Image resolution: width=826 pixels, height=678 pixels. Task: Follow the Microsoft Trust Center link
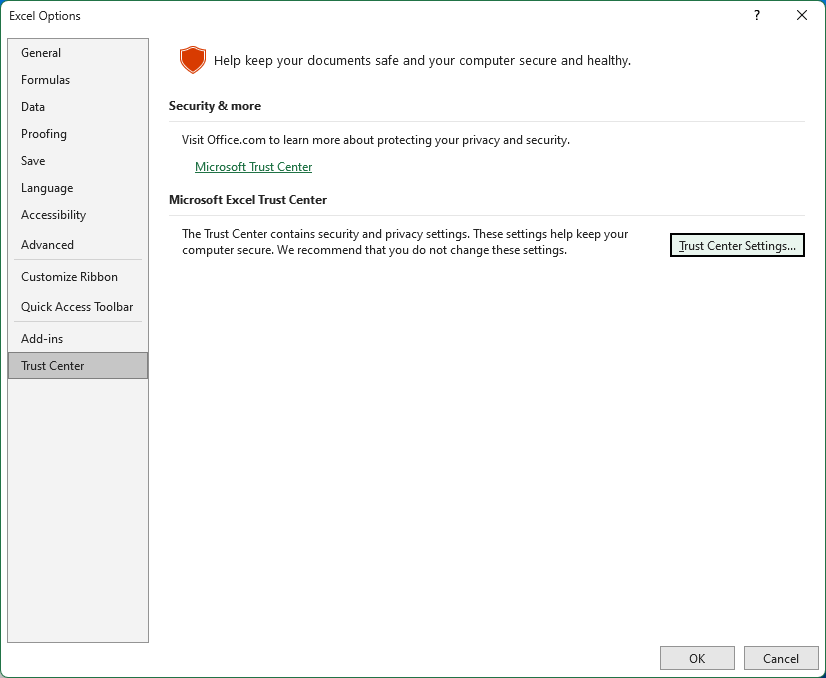tap(253, 167)
